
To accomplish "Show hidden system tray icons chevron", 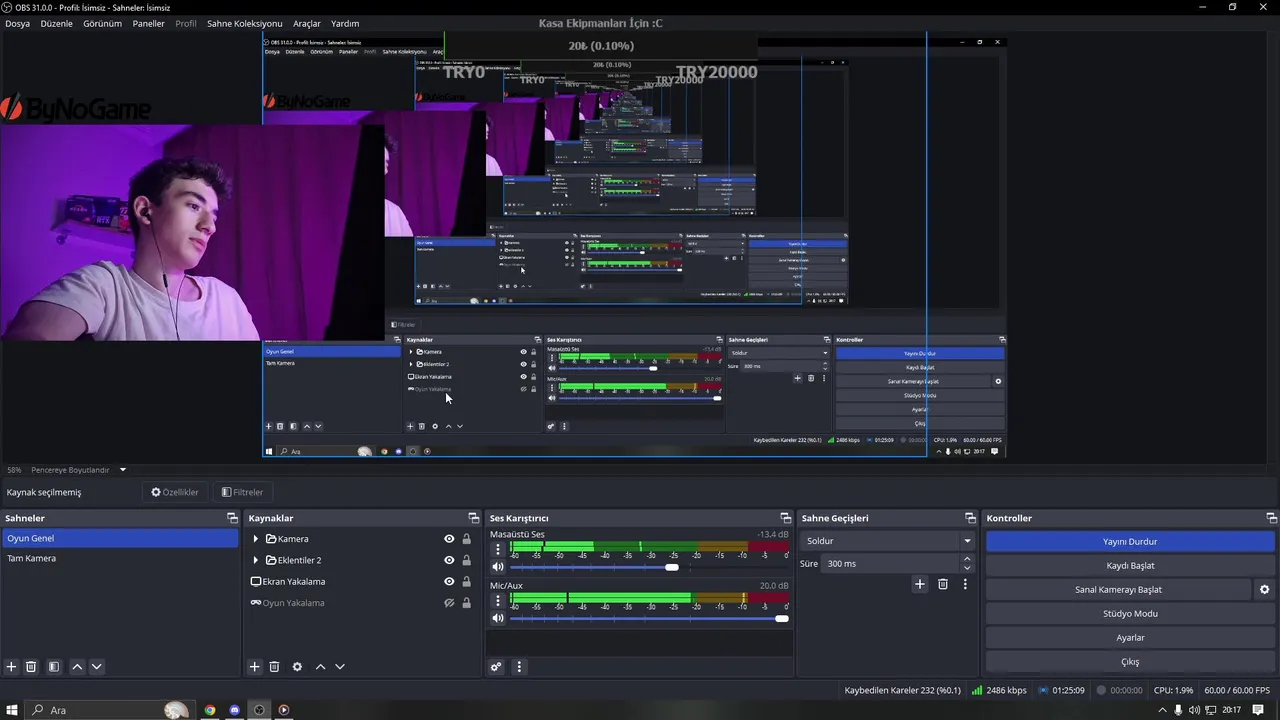I will tap(1162, 710).
